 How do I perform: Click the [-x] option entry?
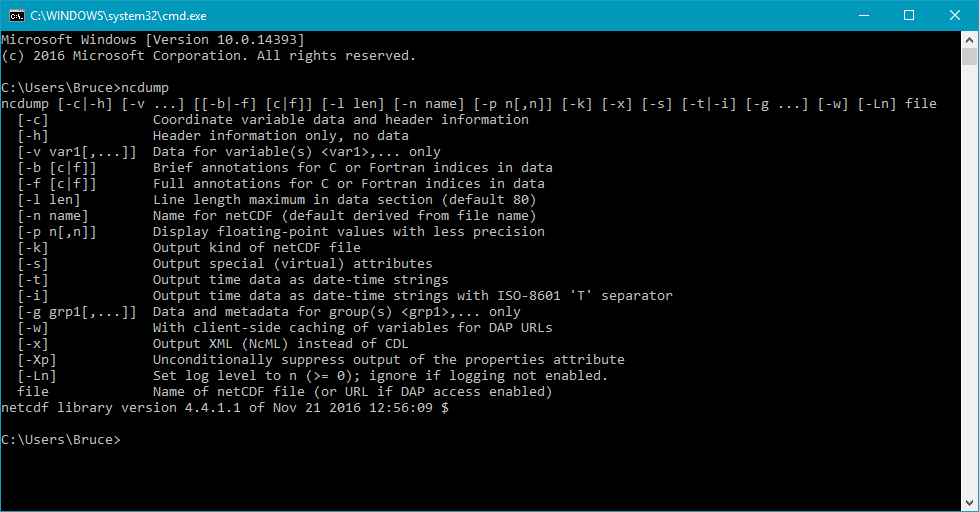[33, 344]
